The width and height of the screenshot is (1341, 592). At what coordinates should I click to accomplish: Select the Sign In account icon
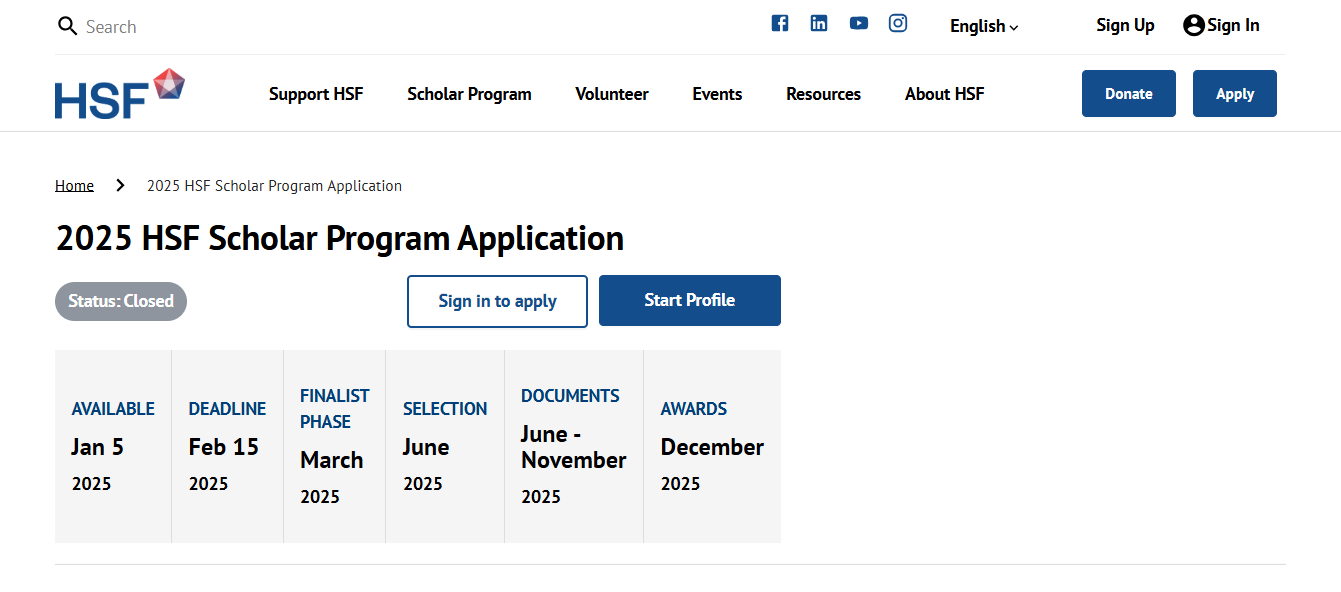1194,25
